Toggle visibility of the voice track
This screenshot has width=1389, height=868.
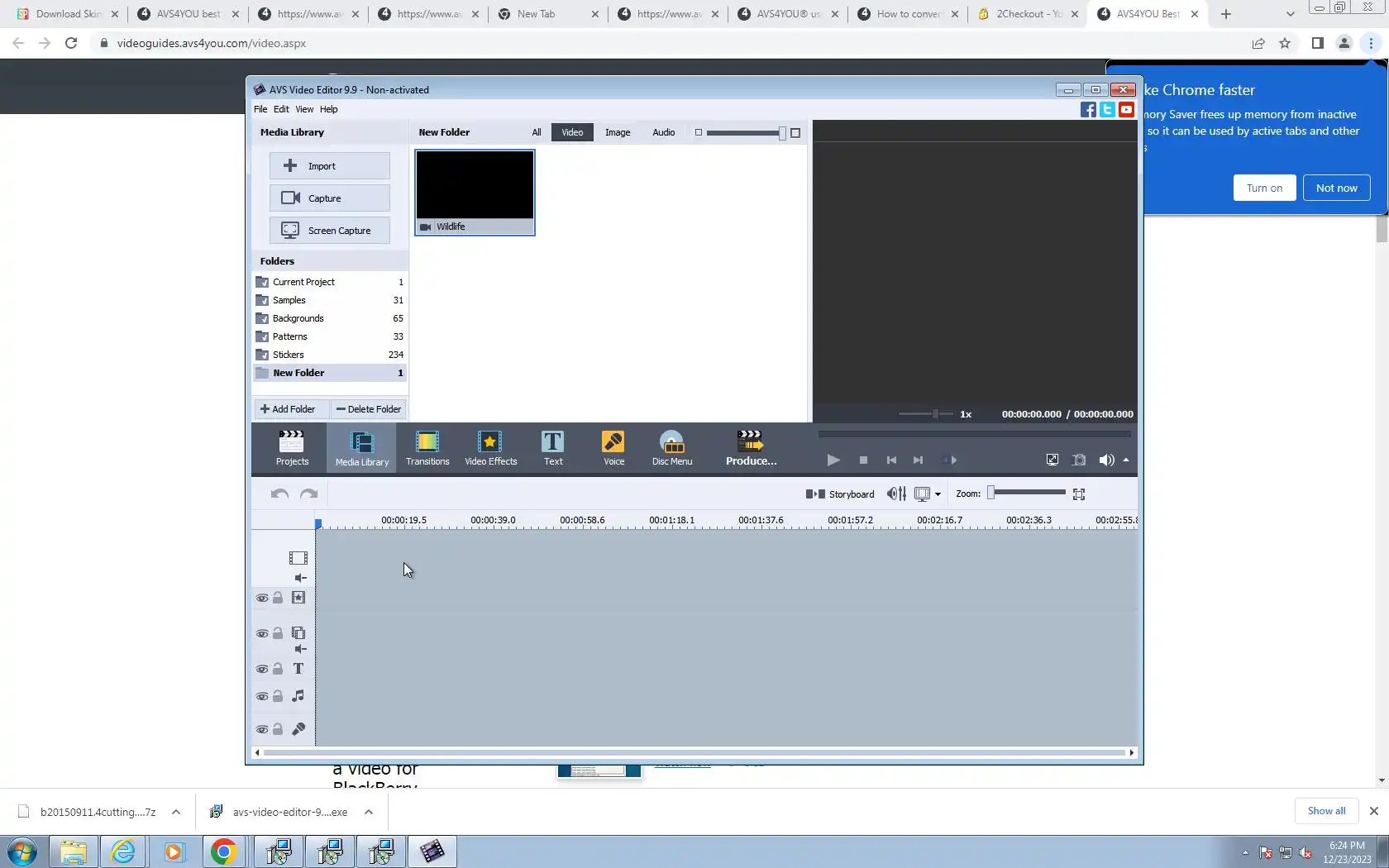[x=262, y=729]
